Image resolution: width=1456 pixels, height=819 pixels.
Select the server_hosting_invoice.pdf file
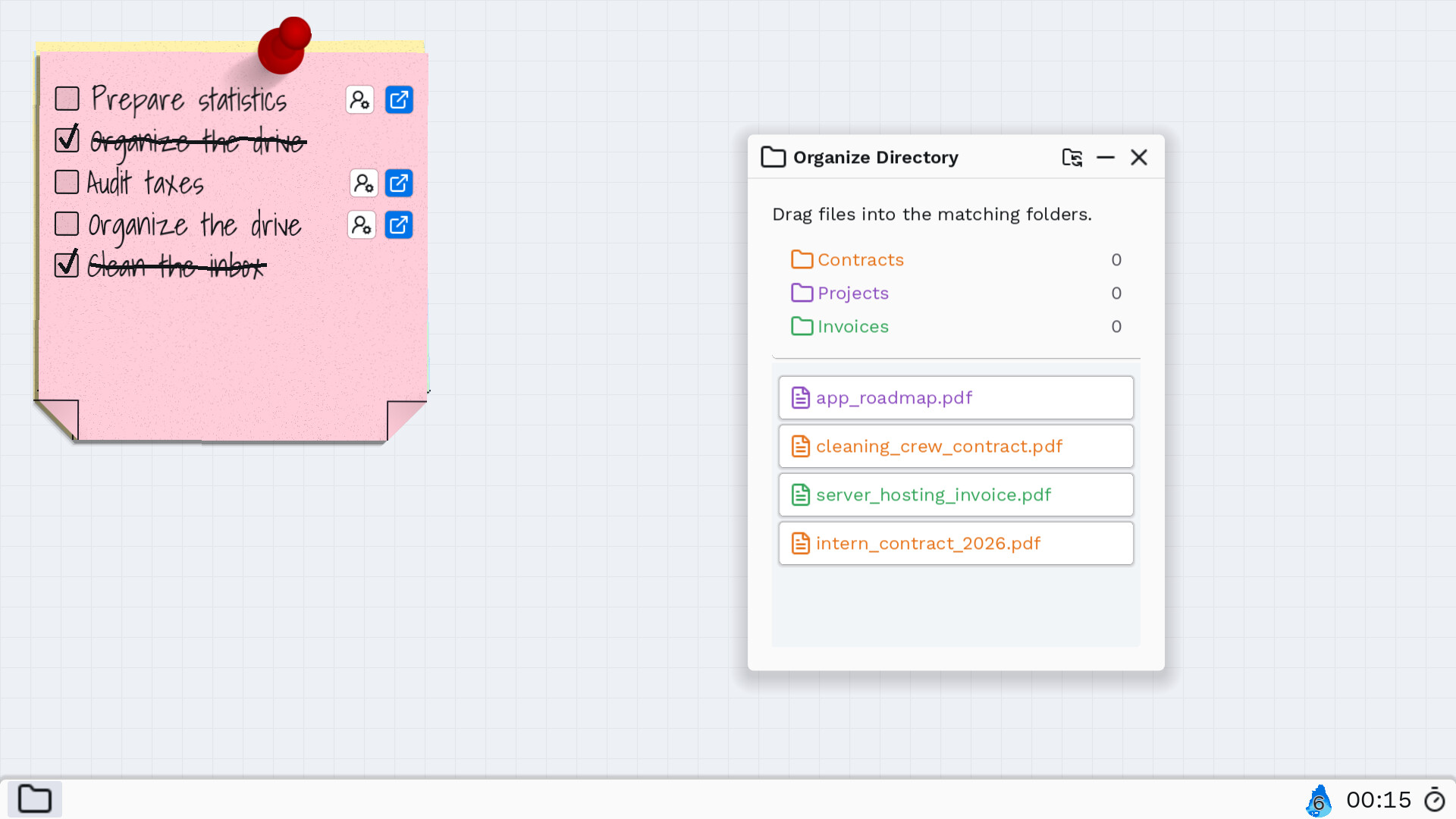click(955, 494)
